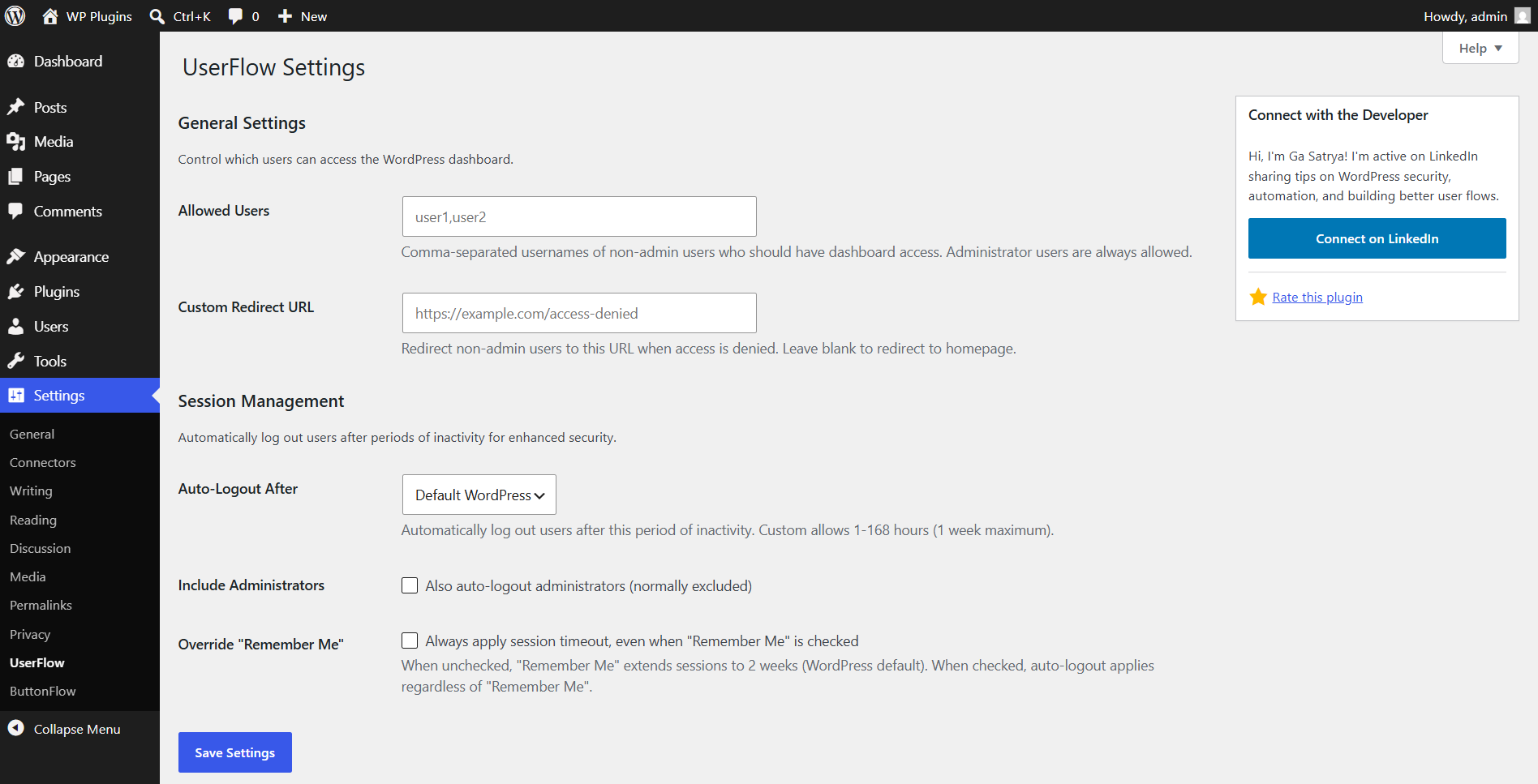Open the Permalinks settings submenu item
This screenshot has width=1538, height=784.
pyautogui.click(x=41, y=606)
